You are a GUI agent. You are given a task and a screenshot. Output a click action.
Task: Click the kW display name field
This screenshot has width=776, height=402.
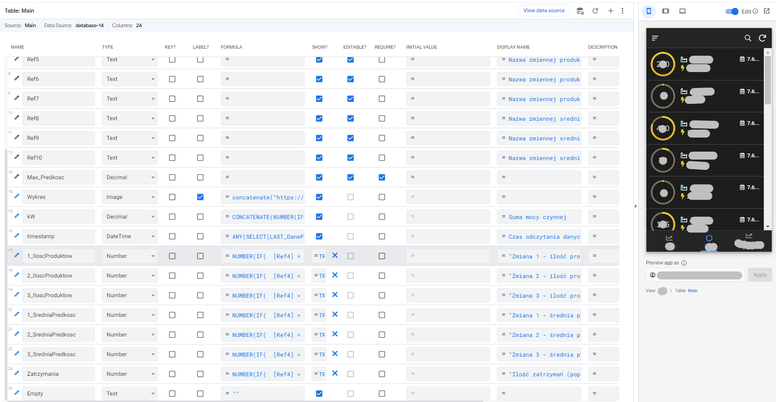click(x=539, y=216)
